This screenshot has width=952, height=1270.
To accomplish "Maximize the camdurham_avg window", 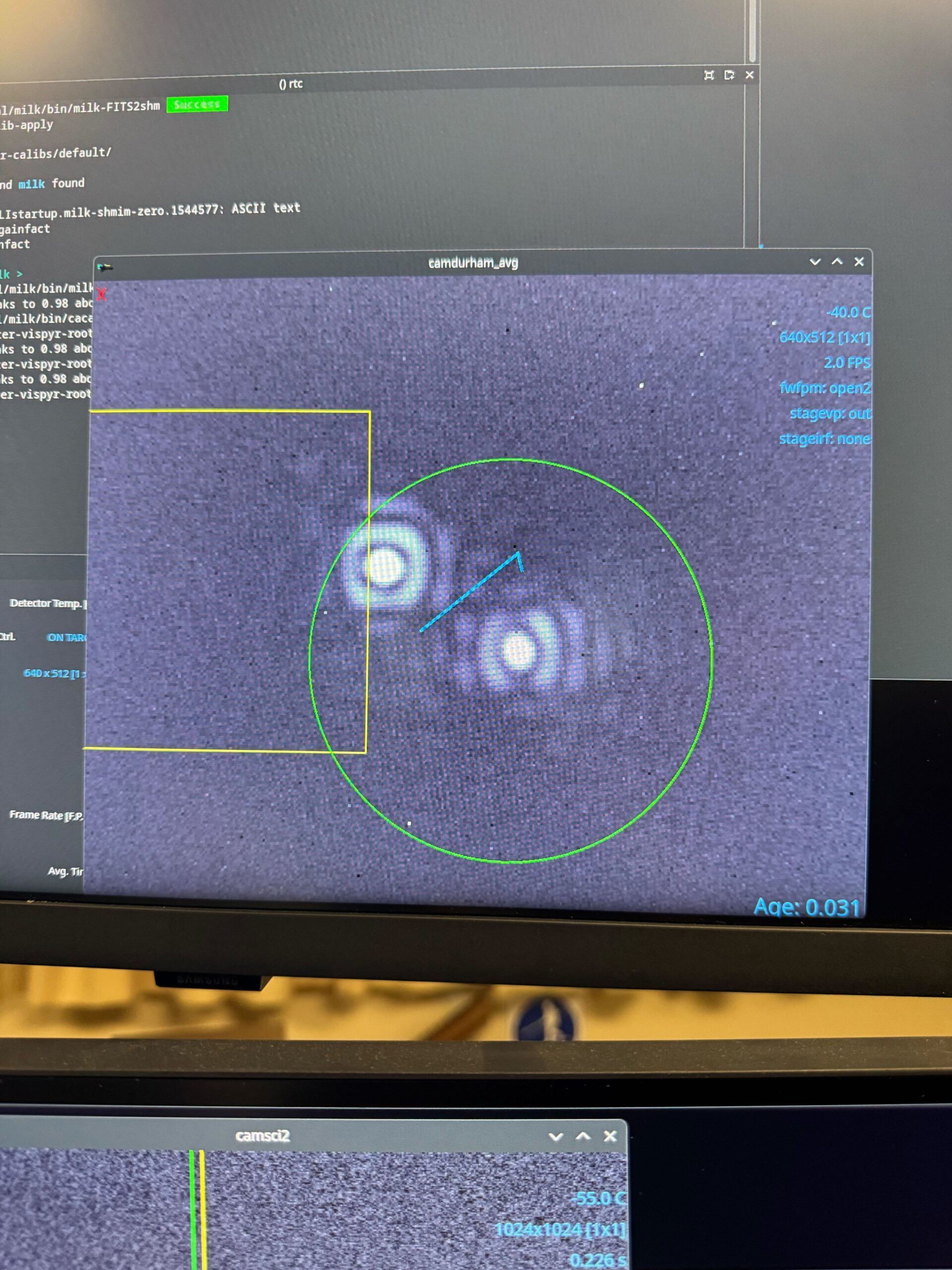I will pos(837,261).
